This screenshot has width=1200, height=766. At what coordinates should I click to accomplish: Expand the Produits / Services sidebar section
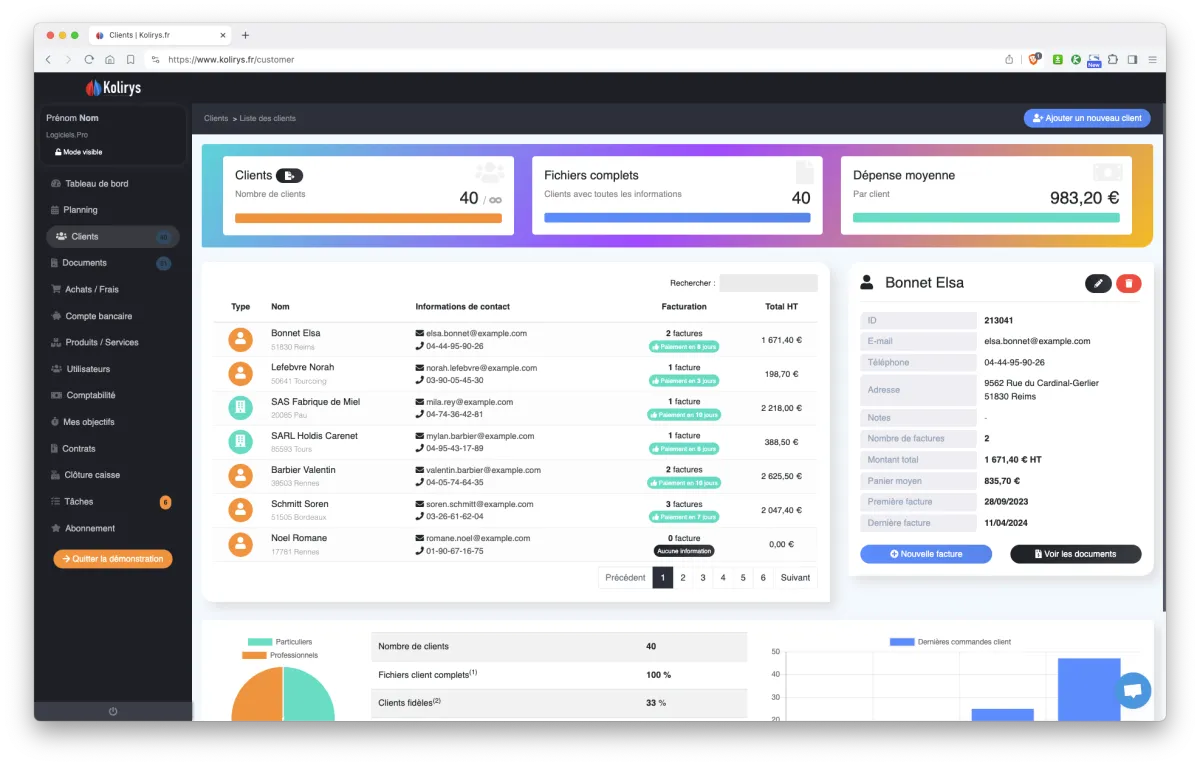(101, 342)
